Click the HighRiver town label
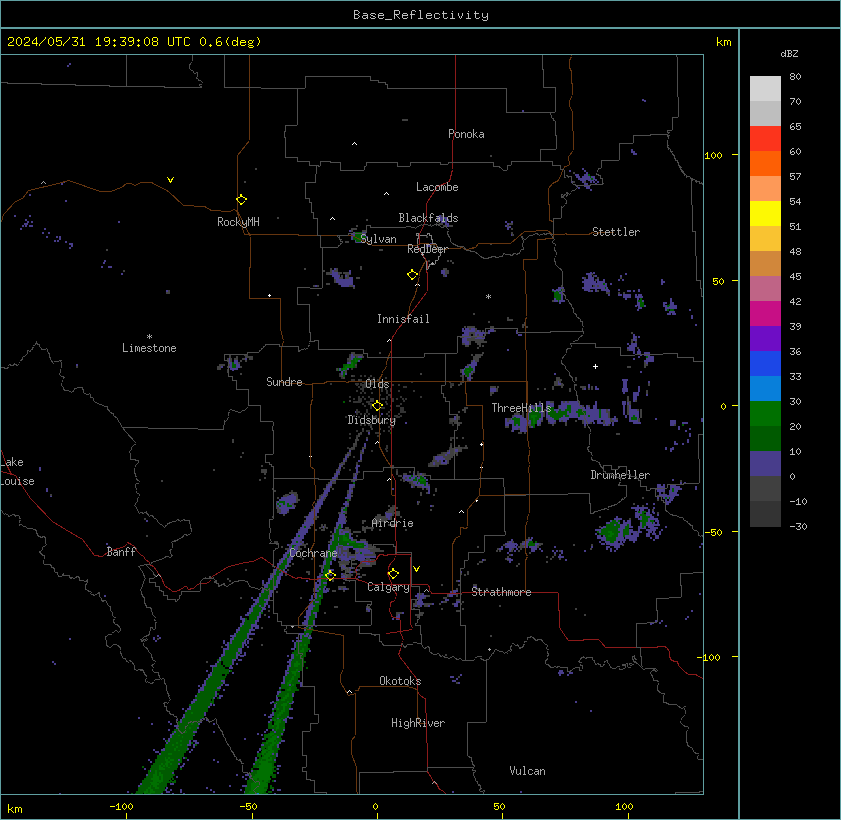Screen dimensions: 841x820 (418, 723)
